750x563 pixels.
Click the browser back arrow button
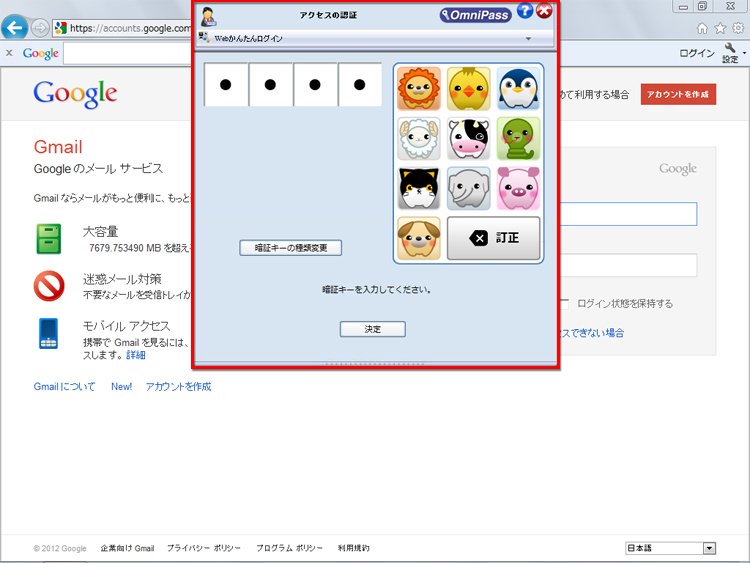(x=14, y=28)
